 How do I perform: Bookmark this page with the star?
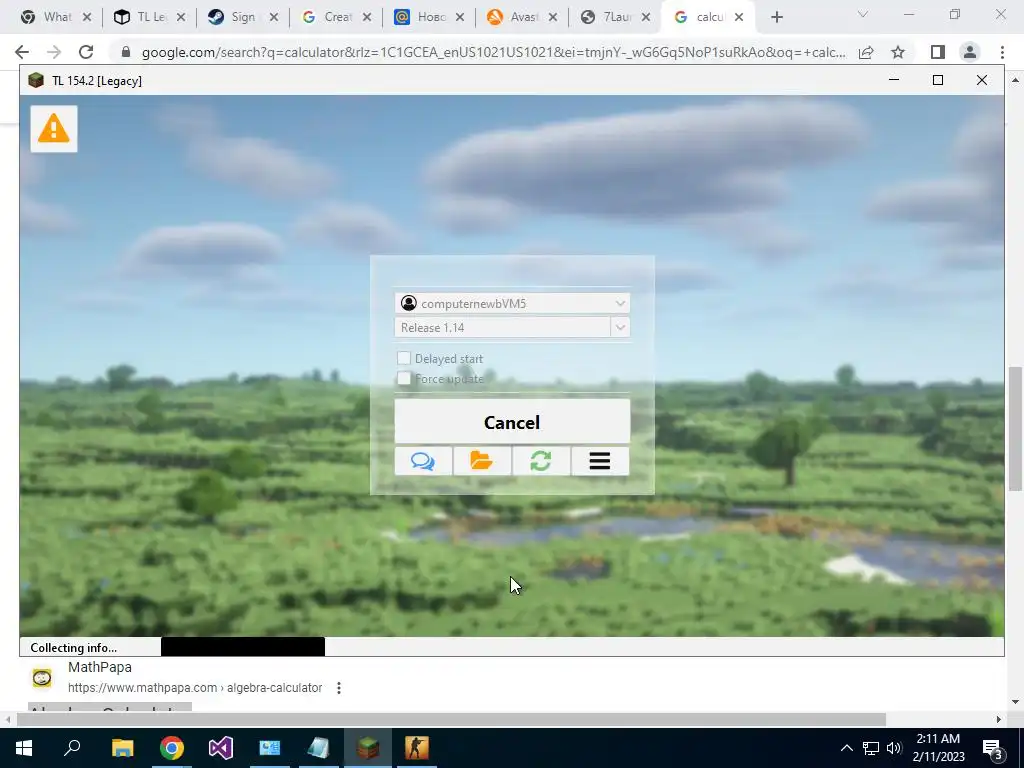(x=898, y=52)
